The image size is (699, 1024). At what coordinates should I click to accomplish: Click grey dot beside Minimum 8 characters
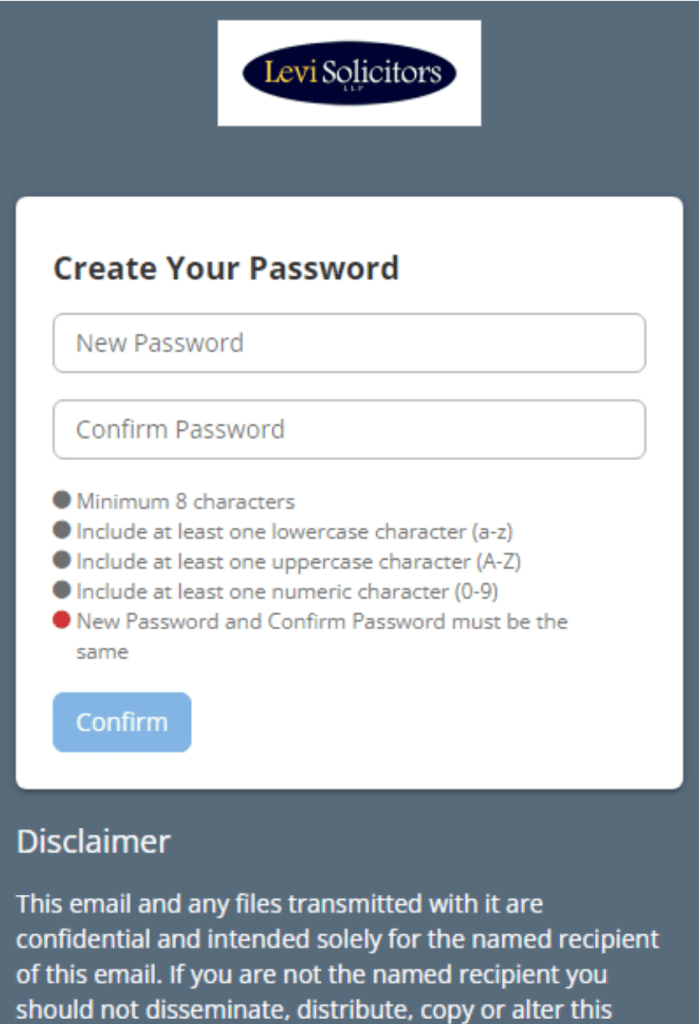(62, 500)
